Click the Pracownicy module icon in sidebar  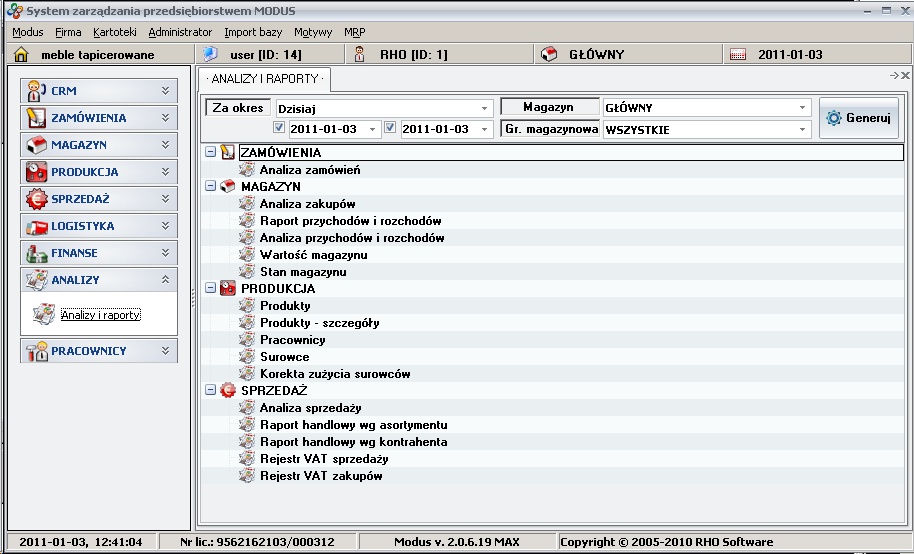pyautogui.click(x=36, y=351)
